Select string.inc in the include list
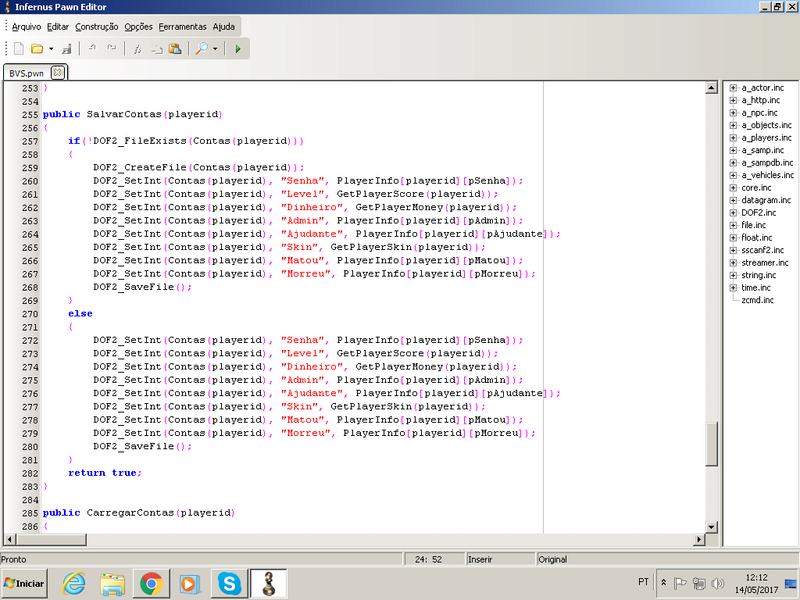The width and height of the screenshot is (800, 600). 759,275
